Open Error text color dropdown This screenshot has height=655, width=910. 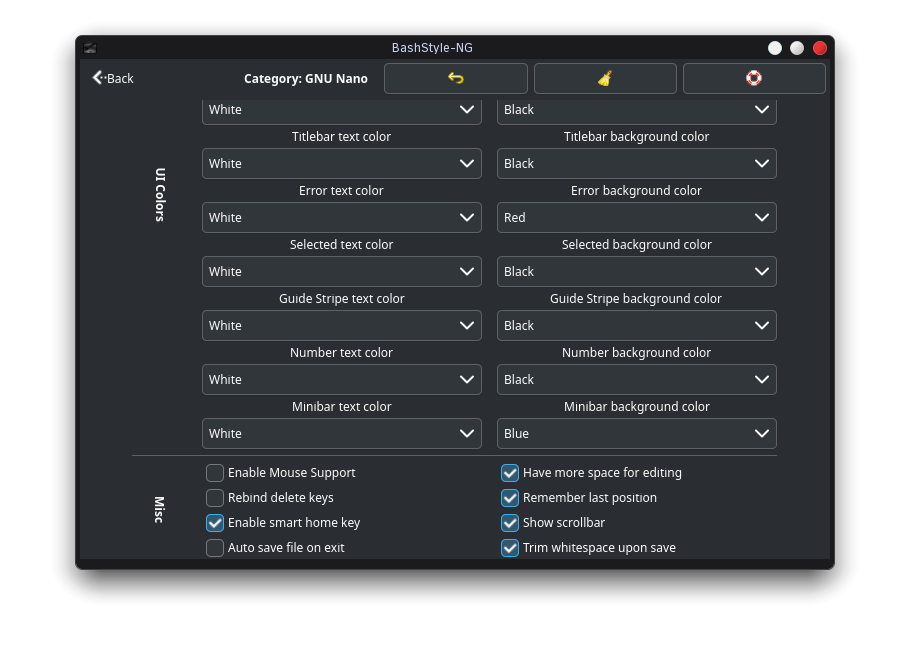(x=342, y=218)
